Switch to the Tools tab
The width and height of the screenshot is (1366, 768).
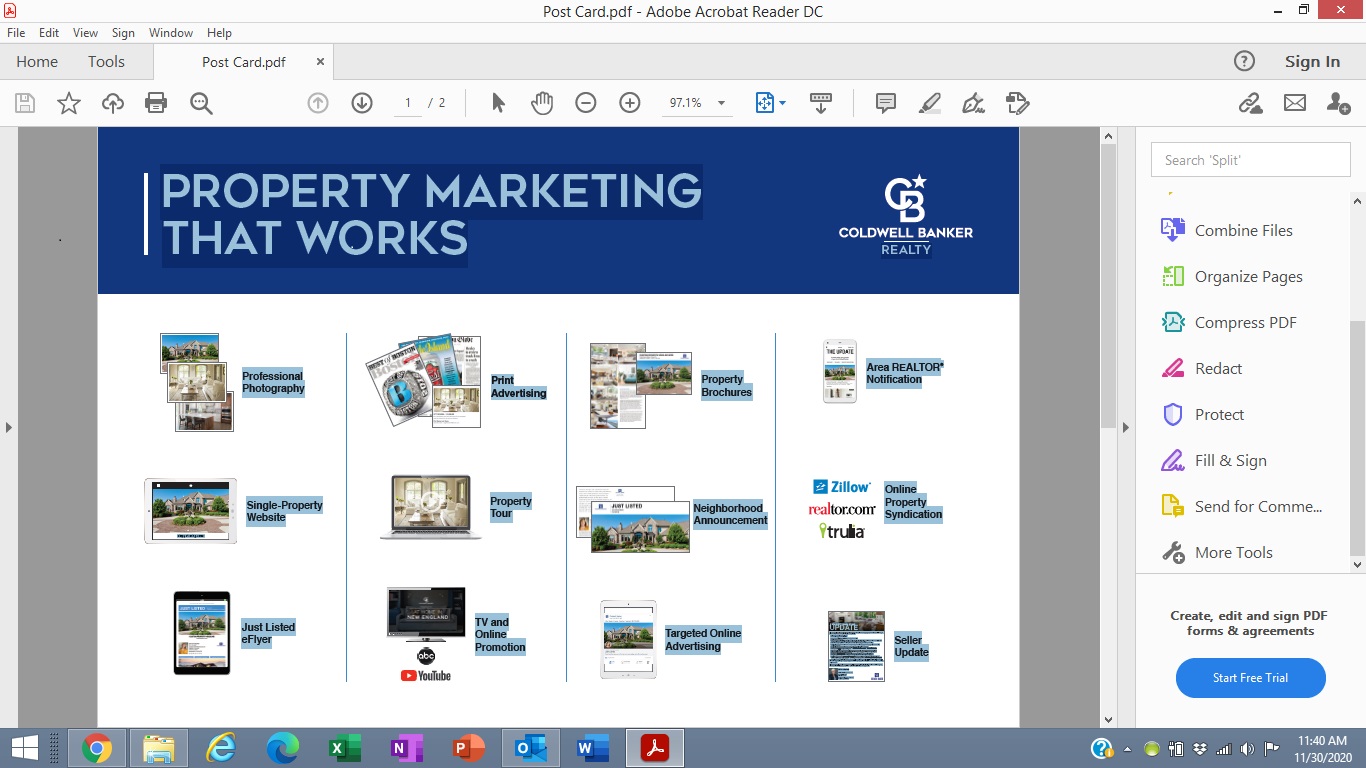[106, 61]
